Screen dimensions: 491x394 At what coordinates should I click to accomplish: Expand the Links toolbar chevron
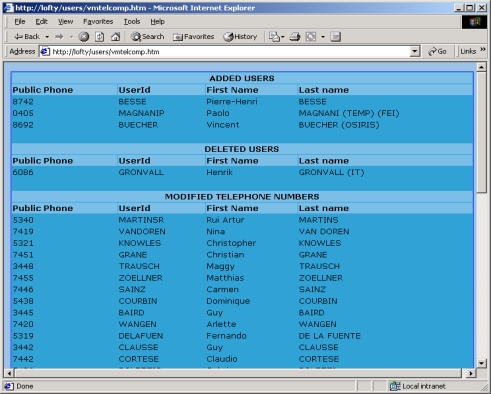[483, 50]
